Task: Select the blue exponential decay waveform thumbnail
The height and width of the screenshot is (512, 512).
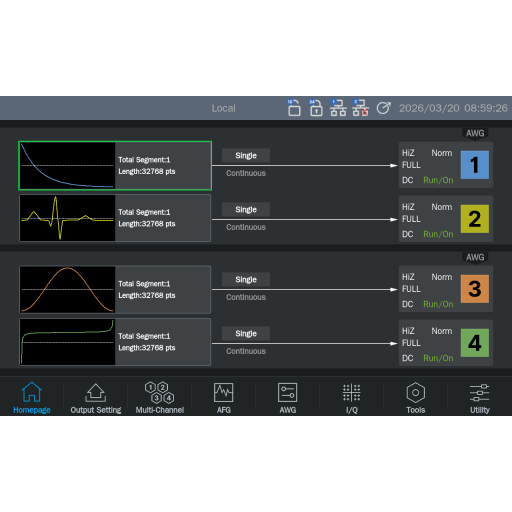Action: (67, 166)
